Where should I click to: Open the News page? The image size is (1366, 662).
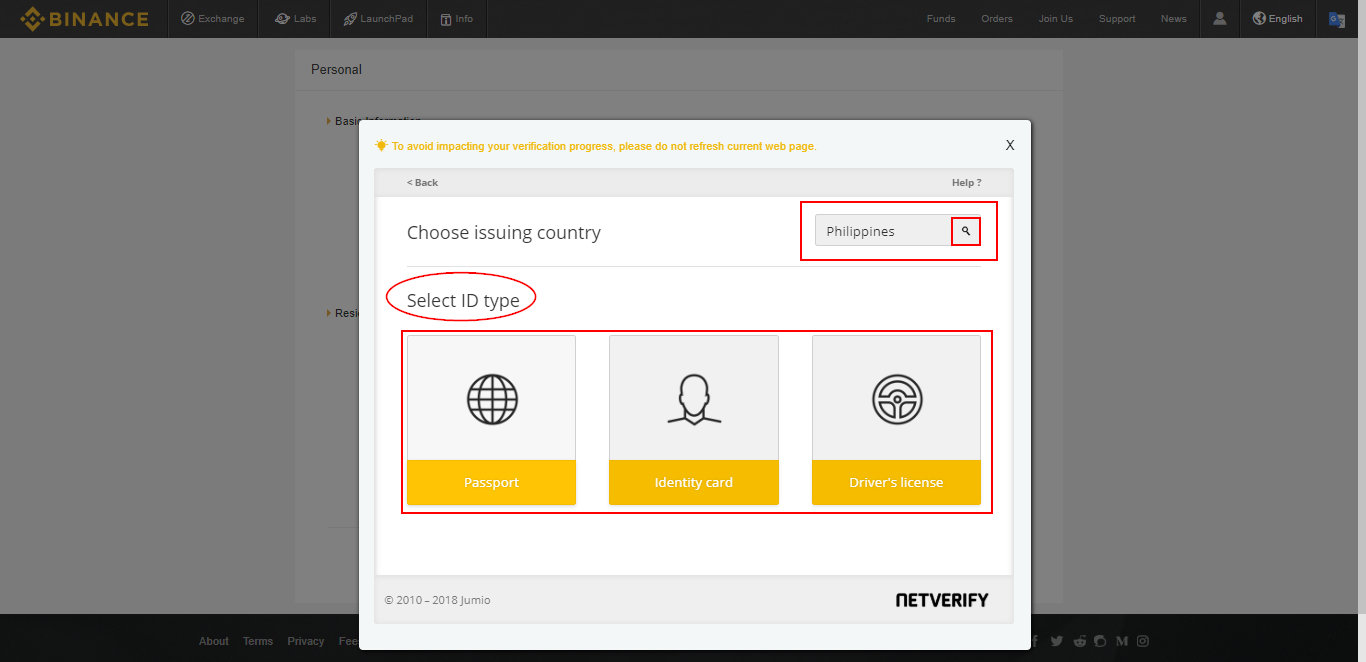tap(1174, 19)
